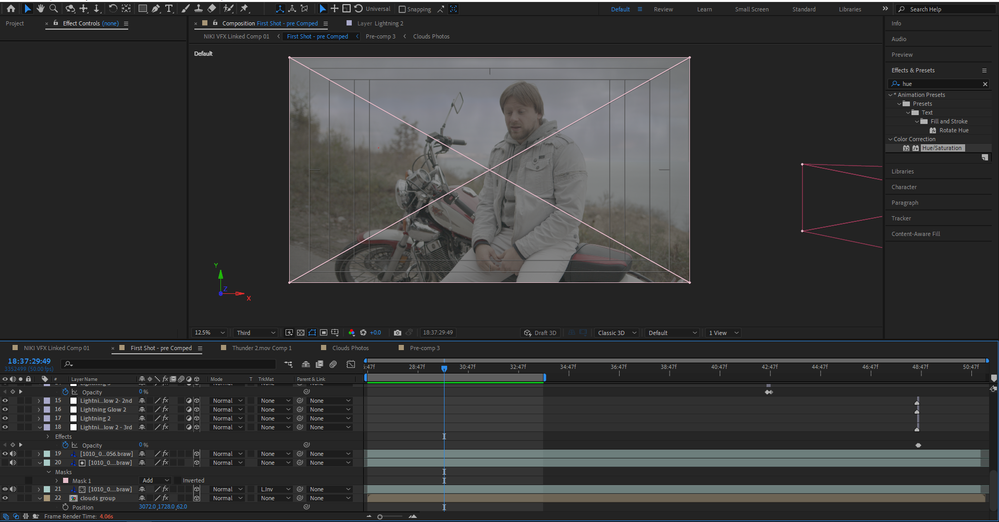Open the Mask 1 mode dropdown set to Add
The height and width of the screenshot is (522, 999).
155,481
